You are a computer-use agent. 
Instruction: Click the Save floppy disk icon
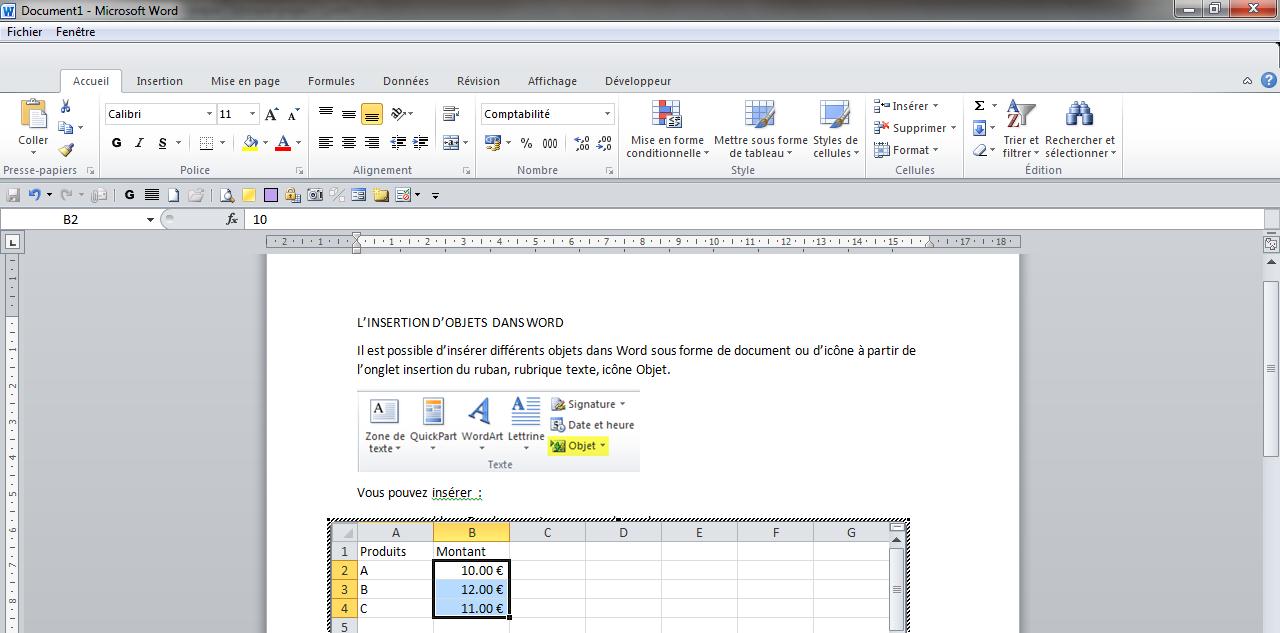(x=13, y=195)
